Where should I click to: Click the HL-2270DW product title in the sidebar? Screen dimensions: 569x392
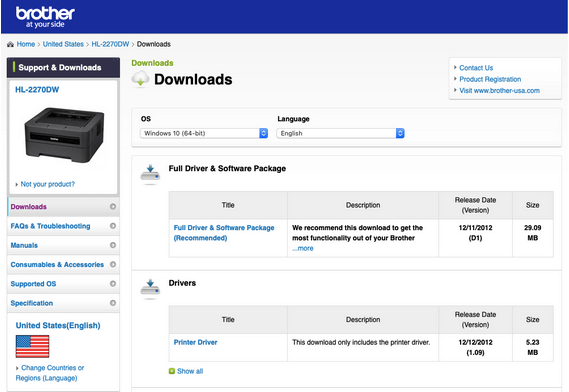[37, 90]
